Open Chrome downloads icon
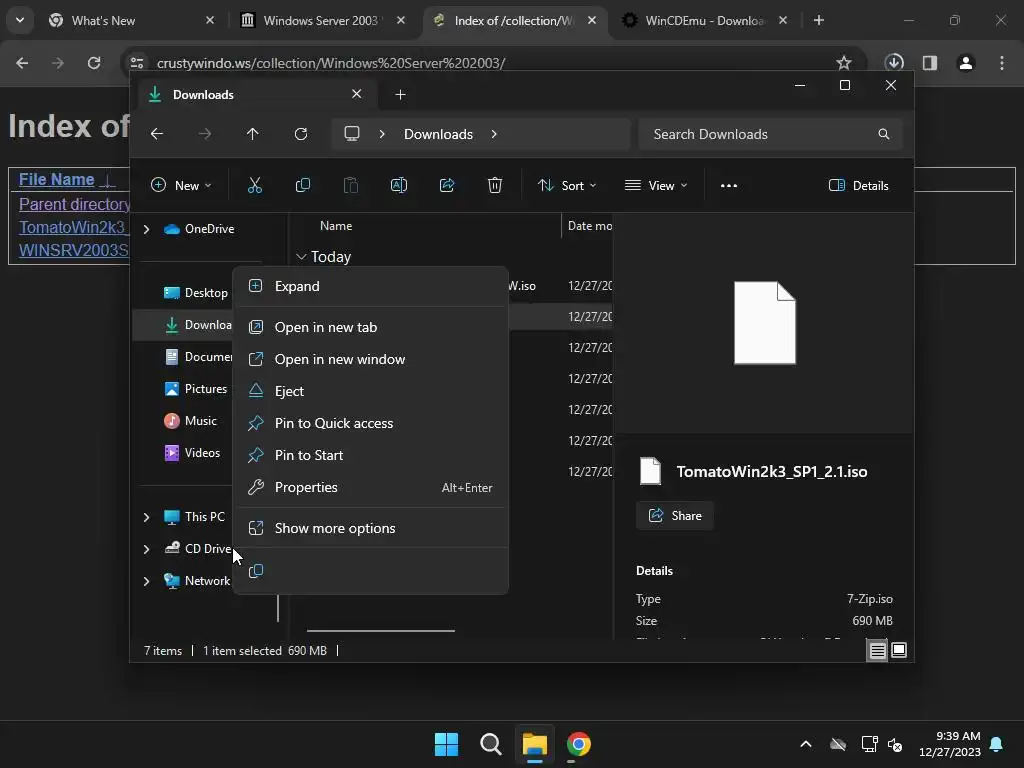The height and width of the screenshot is (768, 1024). [x=894, y=63]
